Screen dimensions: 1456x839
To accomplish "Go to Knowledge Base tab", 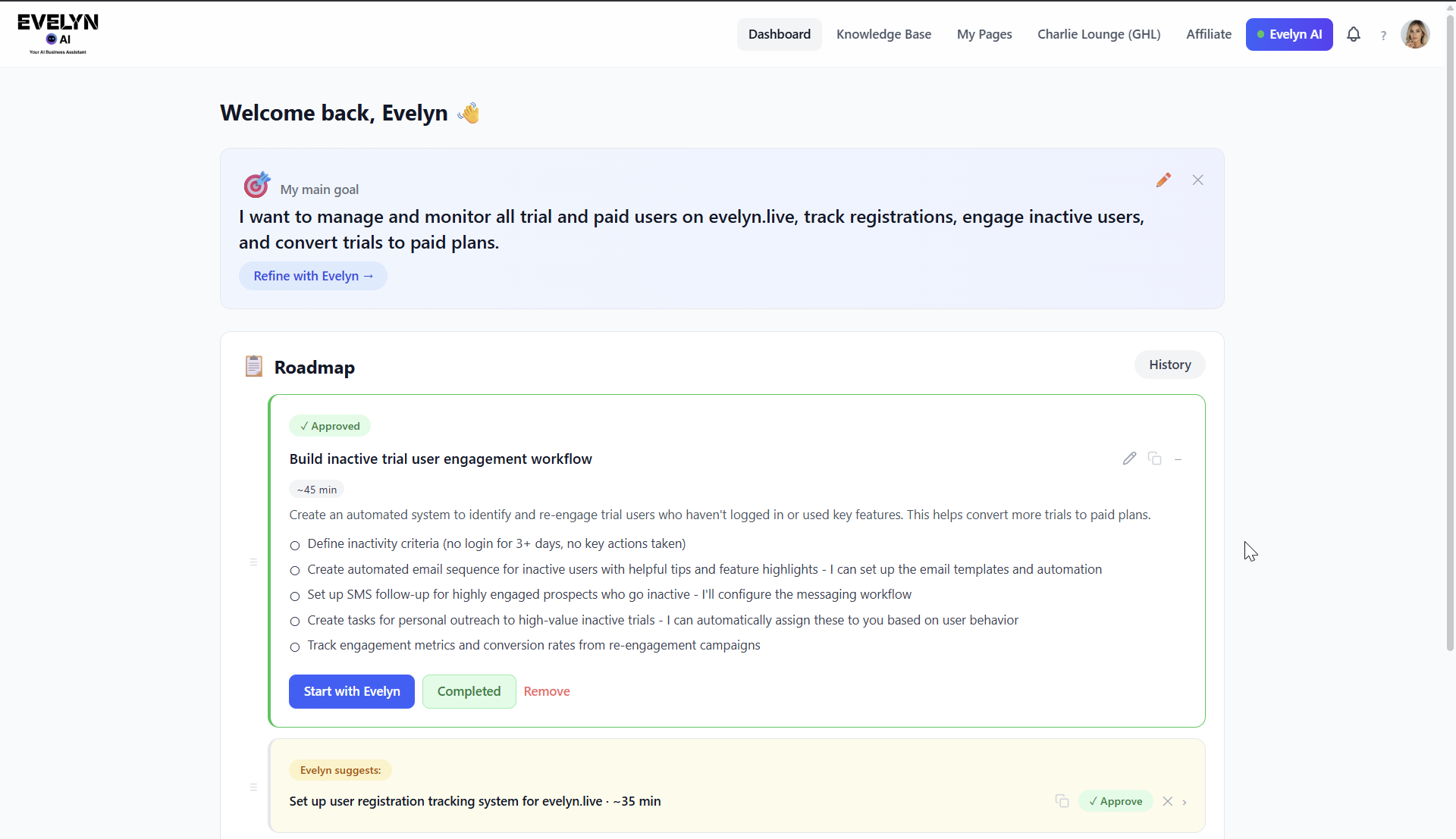I will [x=883, y=34].
